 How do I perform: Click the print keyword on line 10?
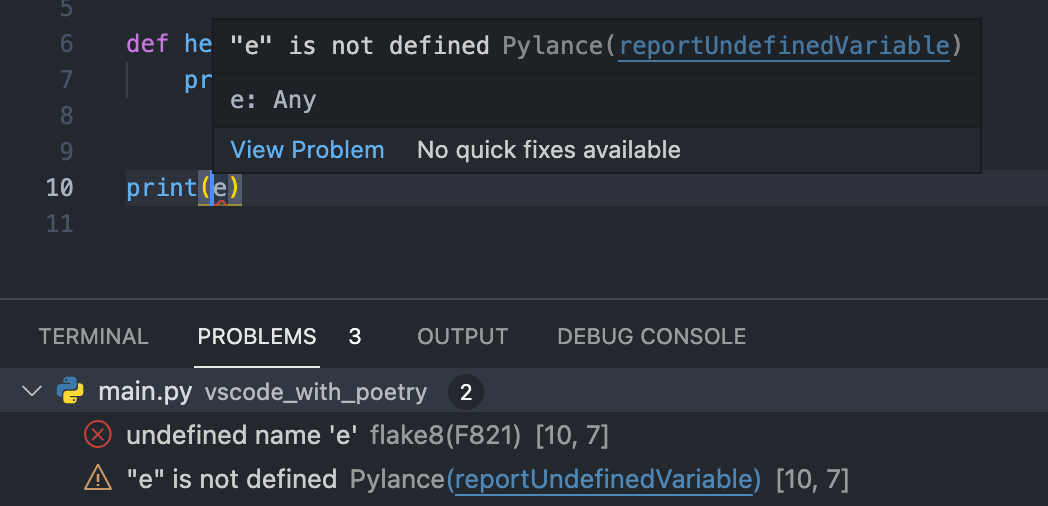click(162, 188)
